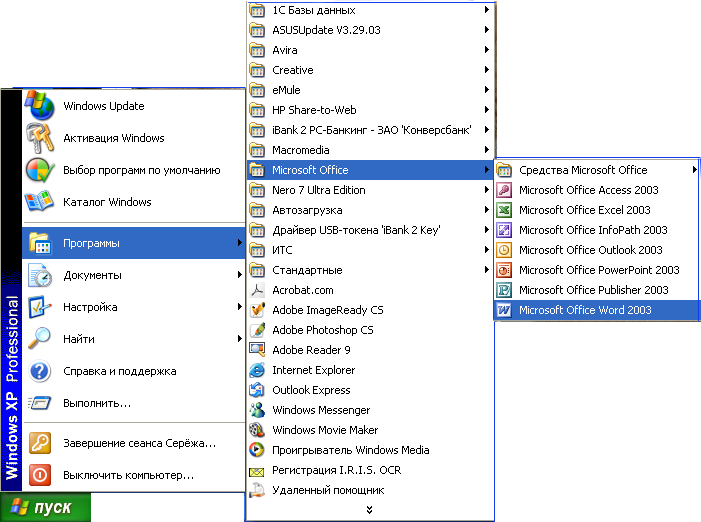The height and width of the screenshot is (522, 701).
Task: Click the Publisher 2003 icon
Action: coord(504,290)
